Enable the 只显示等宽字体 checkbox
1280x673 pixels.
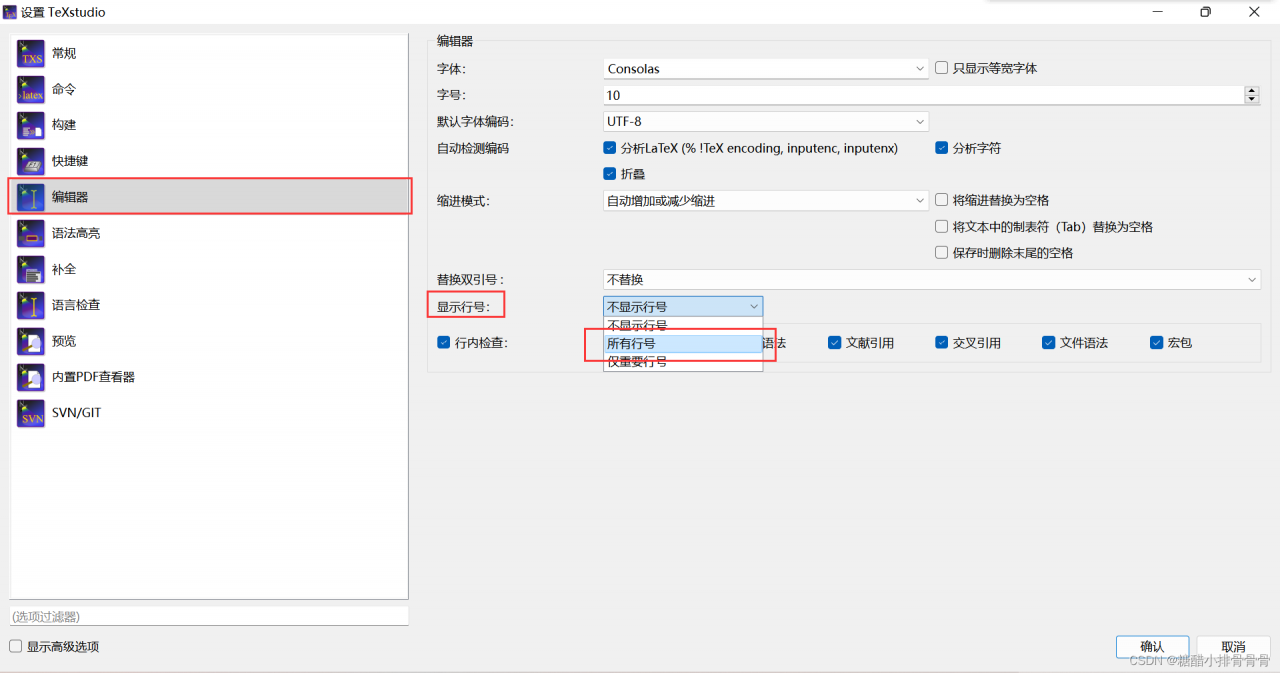[941, 69]
